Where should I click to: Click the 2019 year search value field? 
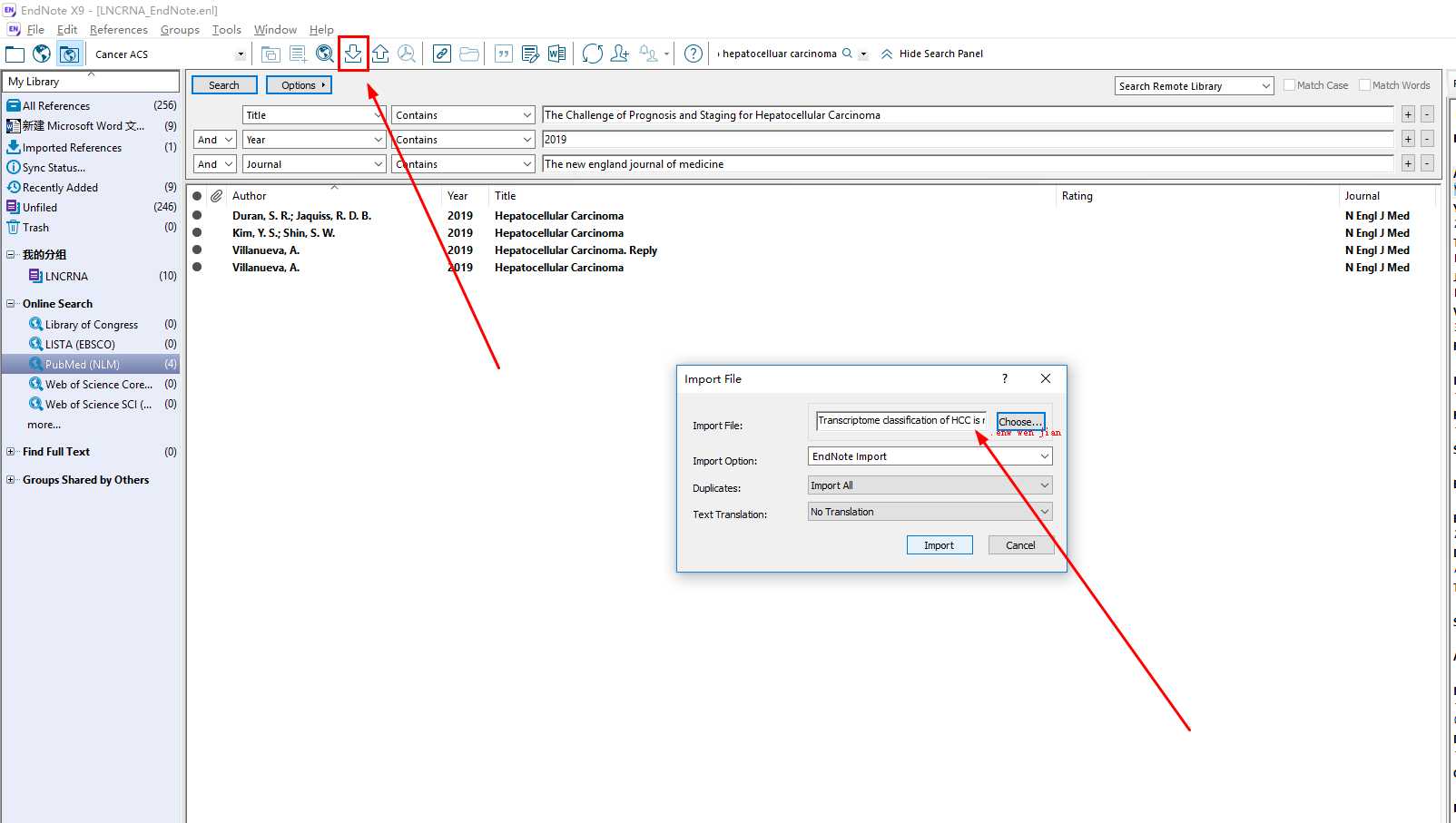[x=968, y=140]
